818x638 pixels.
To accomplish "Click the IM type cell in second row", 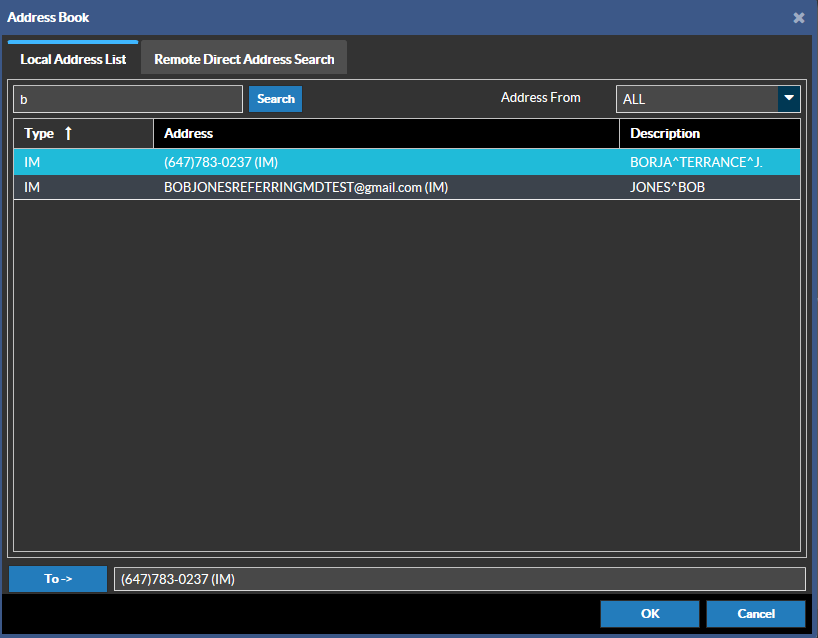I will 32,187.
